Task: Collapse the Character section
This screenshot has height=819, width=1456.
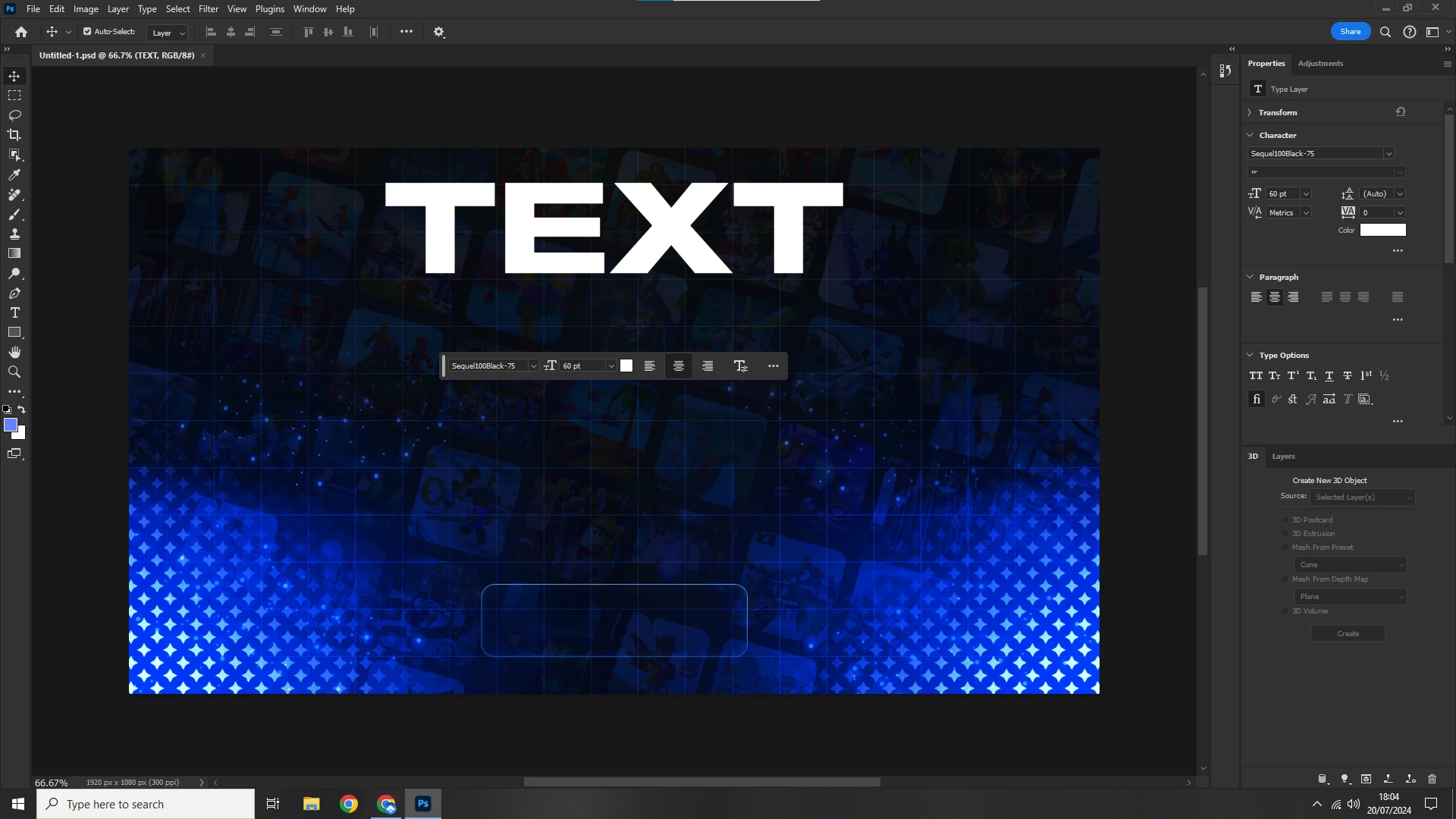Action: [x=1250, y=135]
